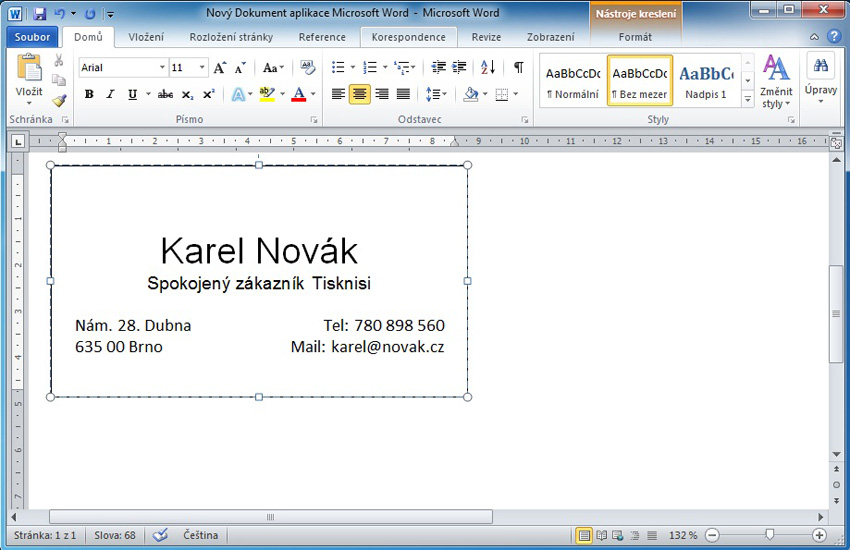Toggle the show paragraph marks button
The width and height of the screenshot is (850, 550).
(x=518, y=68)
